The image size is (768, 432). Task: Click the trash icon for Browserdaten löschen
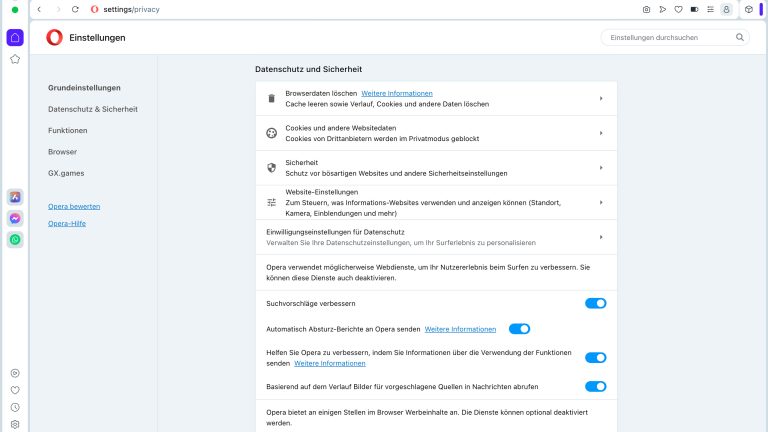pyautogui.click(x=271, y=98)
